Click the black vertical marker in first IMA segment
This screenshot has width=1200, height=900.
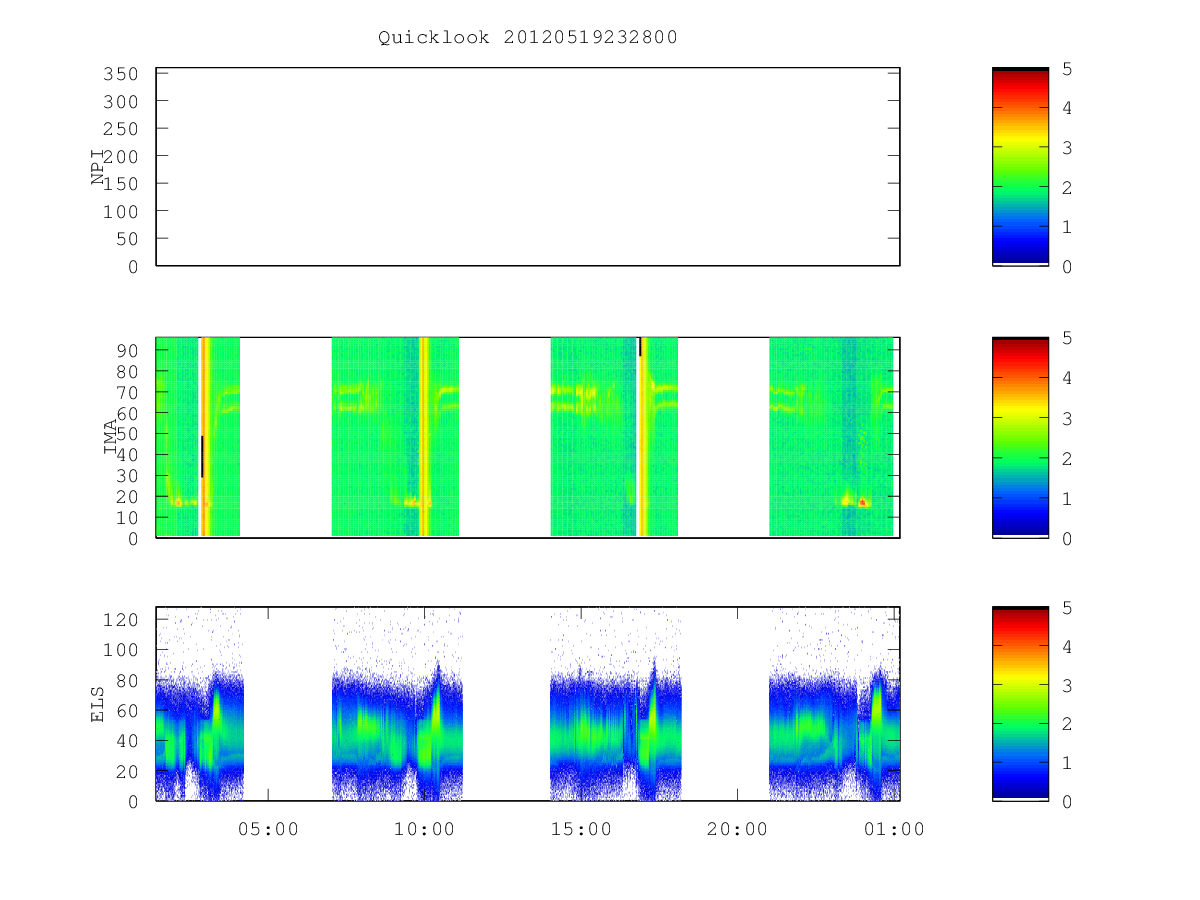[x=201, y=456]
